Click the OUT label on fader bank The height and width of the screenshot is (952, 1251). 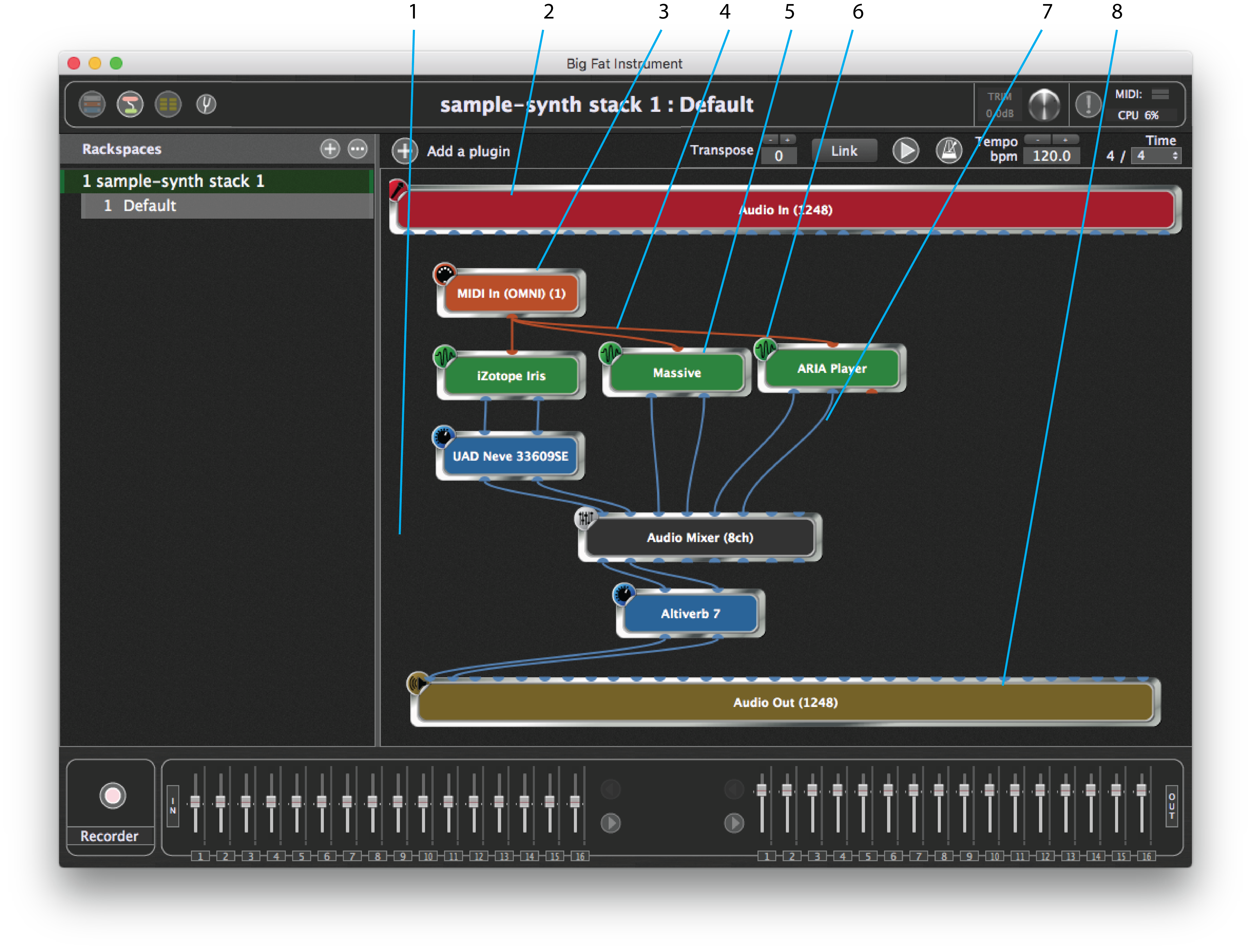[x=1172, y=806]
